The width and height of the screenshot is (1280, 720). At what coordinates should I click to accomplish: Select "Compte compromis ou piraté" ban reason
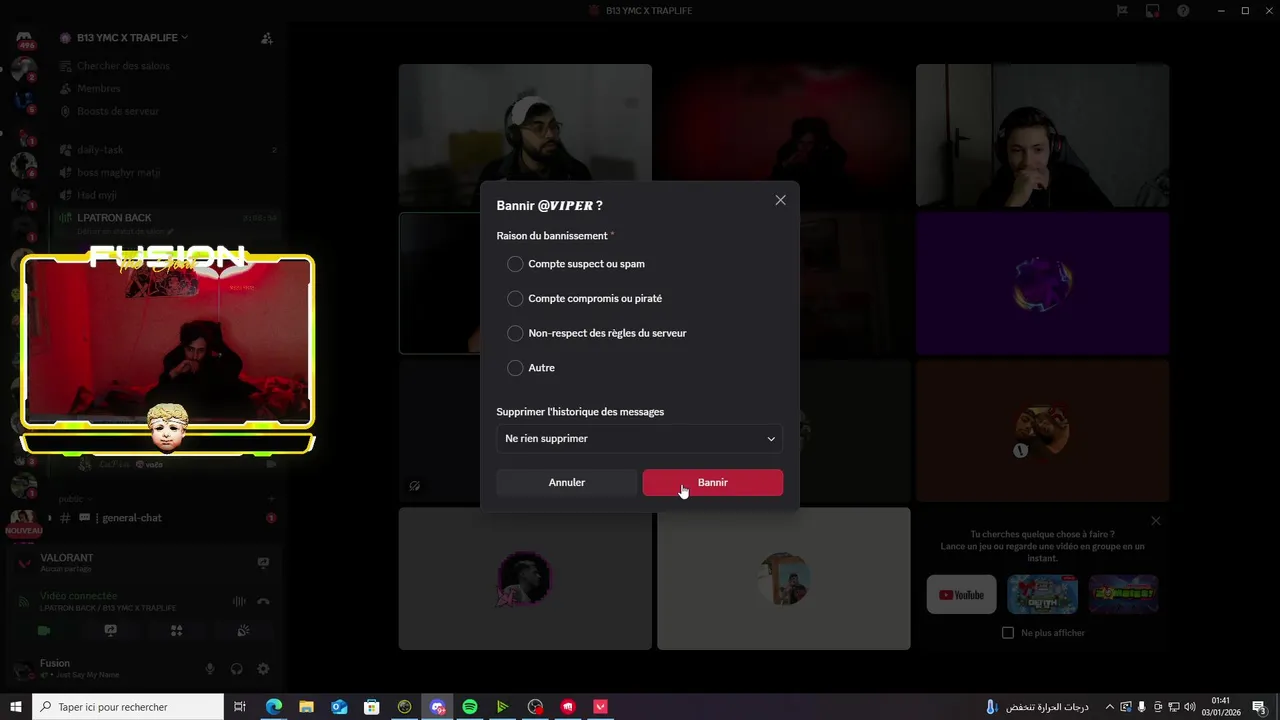pyautogui.click(x=584, y=299)
